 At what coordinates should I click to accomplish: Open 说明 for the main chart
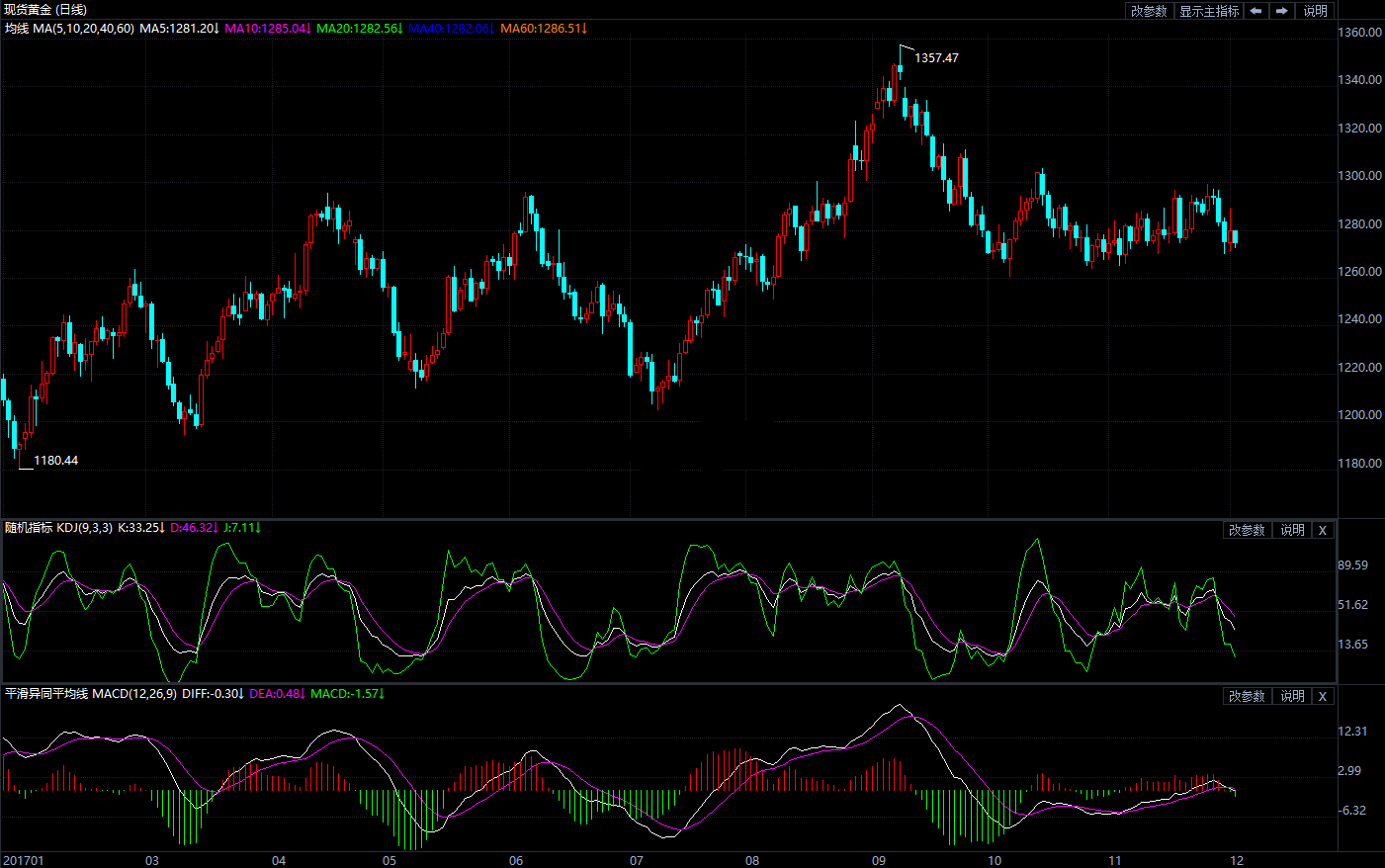point(1315,11)
